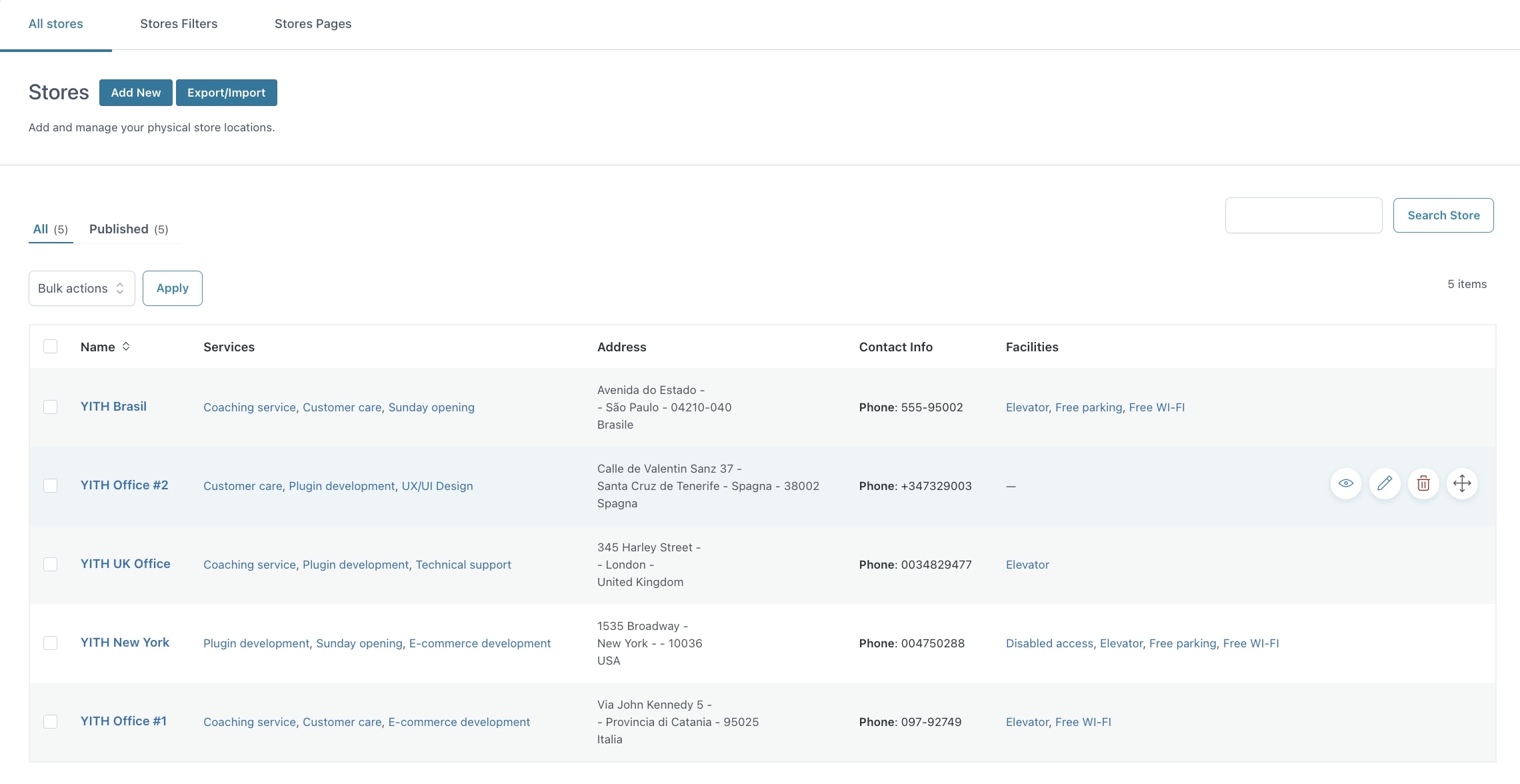Open the YITH New York store link
The height and width of the screenshot is (784, 1520).
pos(125,643)
